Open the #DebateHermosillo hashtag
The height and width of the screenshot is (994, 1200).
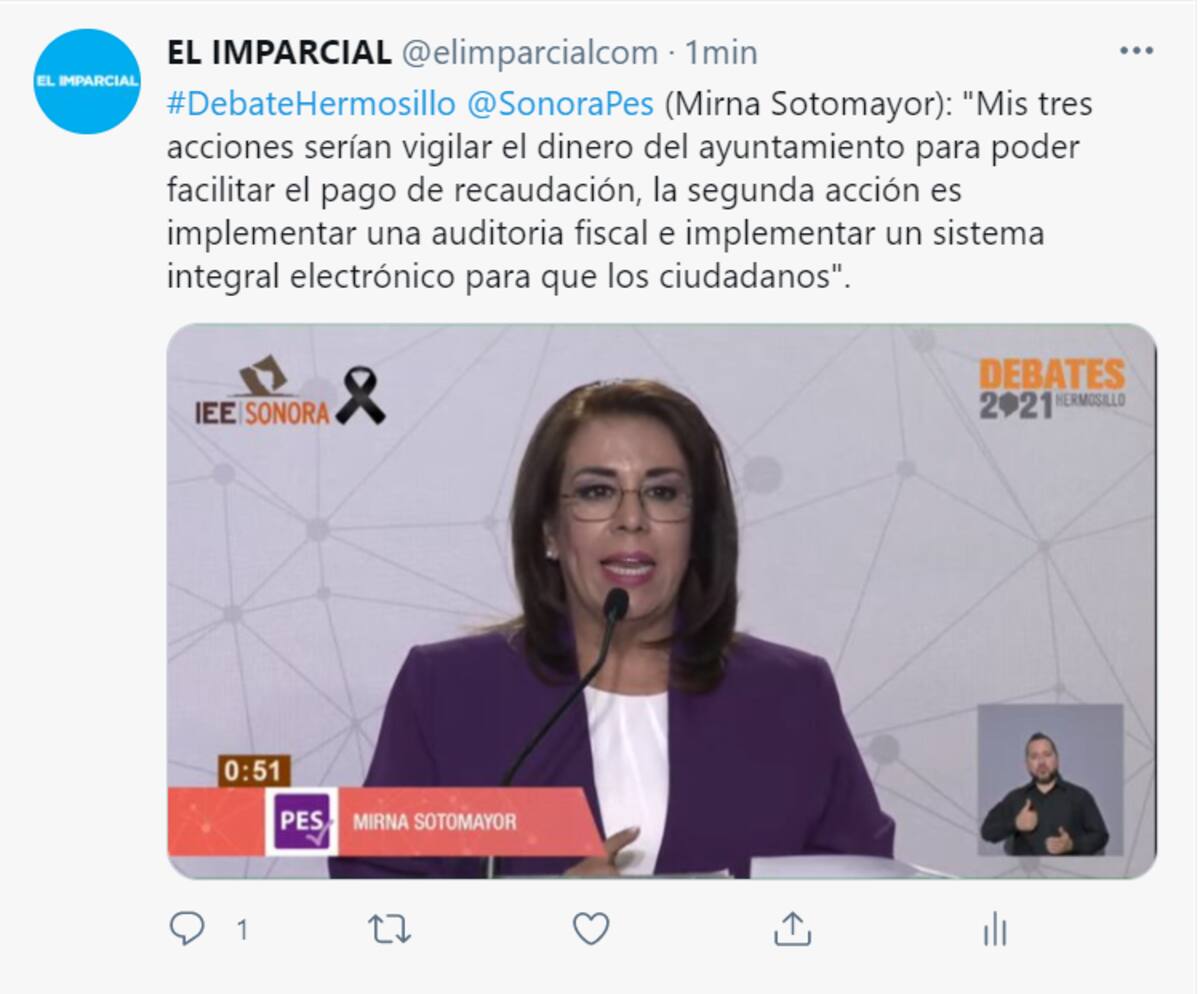pos(312,103)
